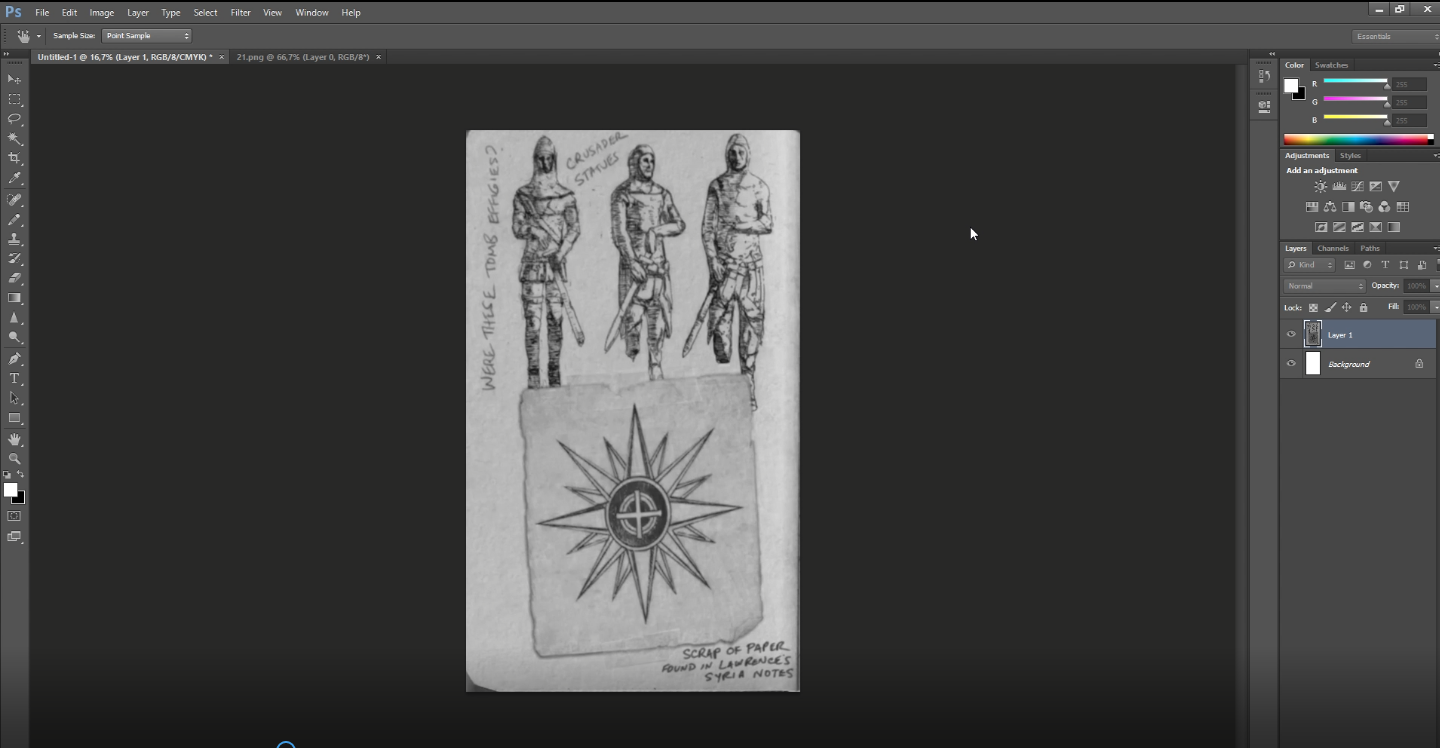Select the Clone Stamp tool
Image resolution: width=1440 pixels, height=748 pixels.
(14, 238)
